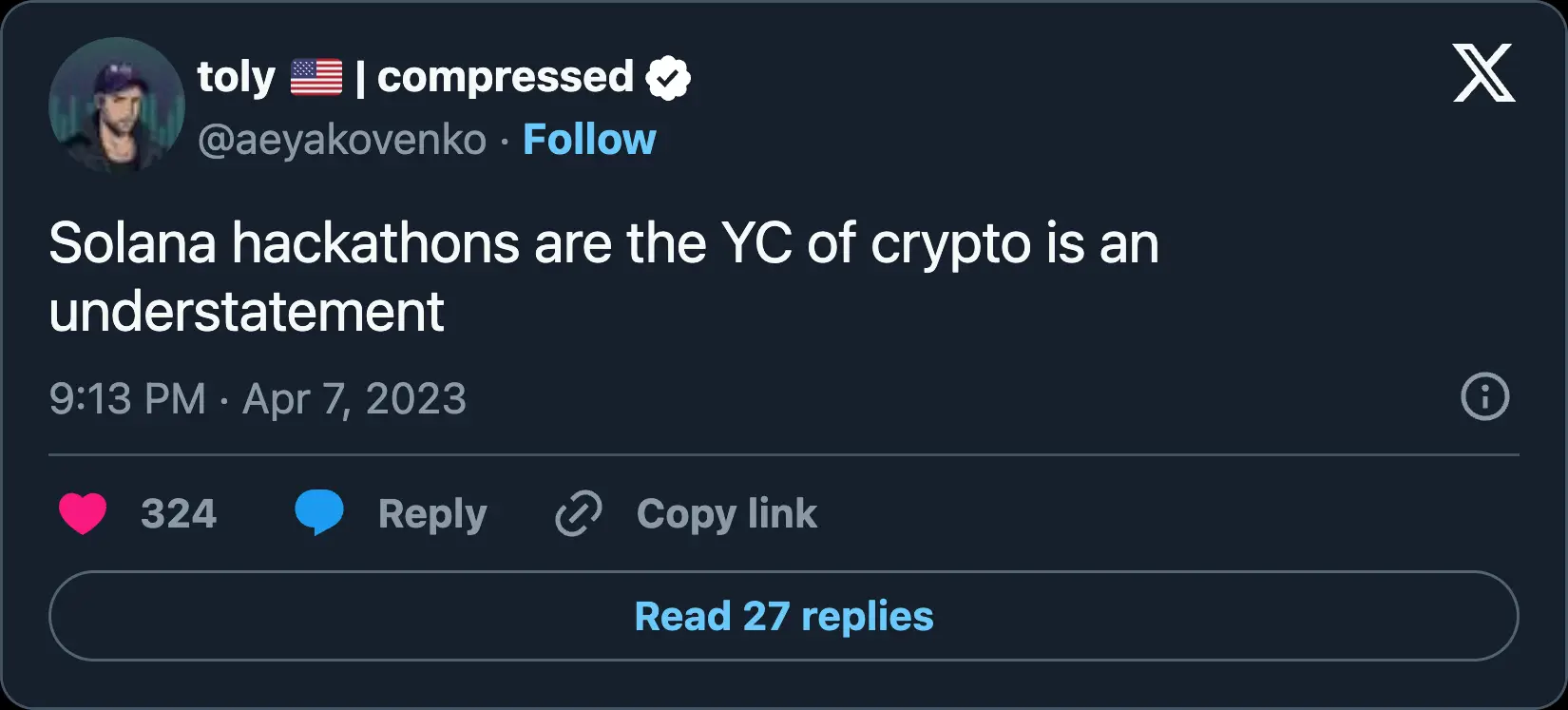Open the @aeyakovenko handle

(x=342, y=141)
